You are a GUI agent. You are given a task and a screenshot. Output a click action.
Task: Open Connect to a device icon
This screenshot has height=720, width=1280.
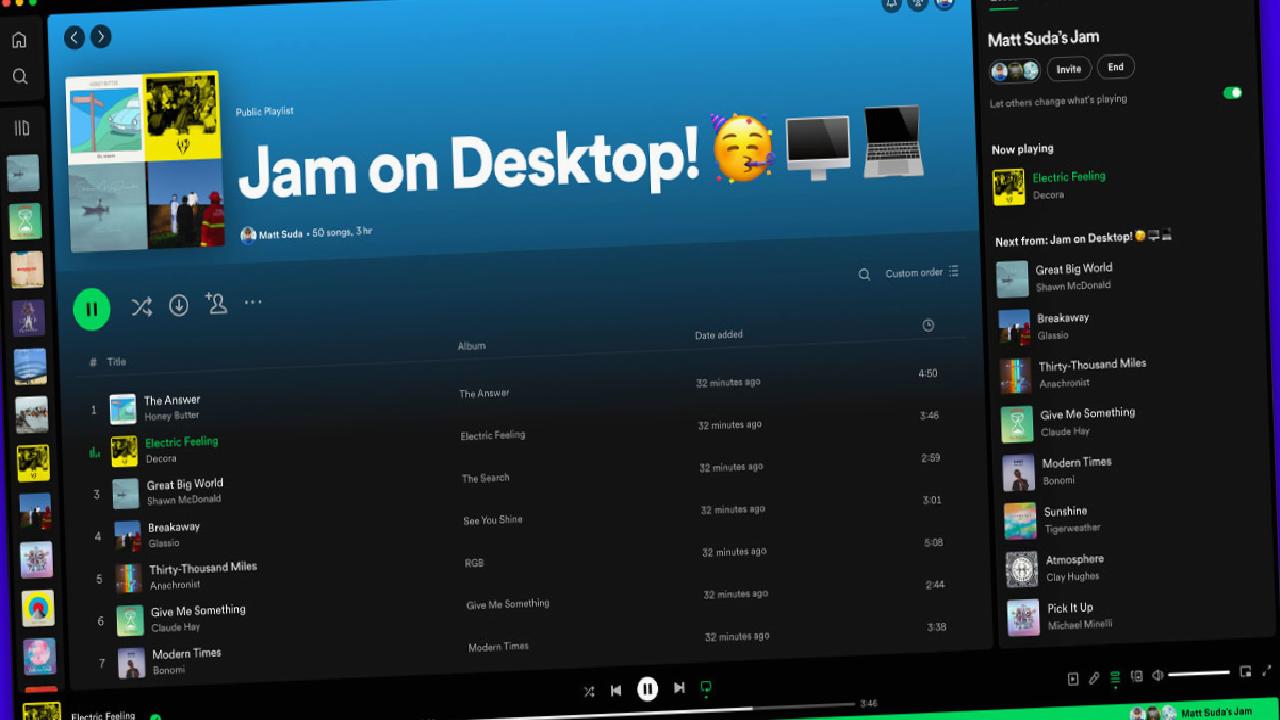tap(1136, 676)
